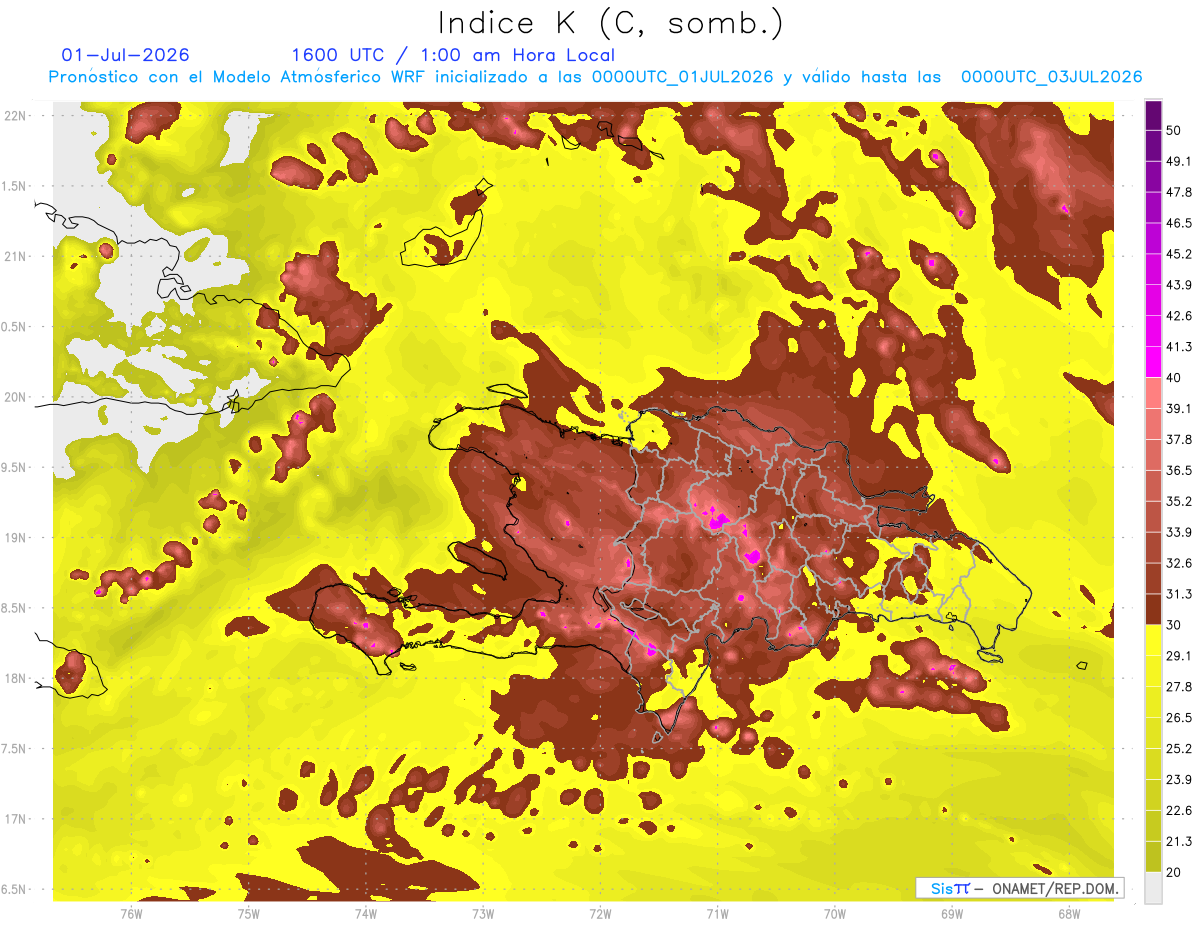The image size is (1200, 927).
Task: Click the '22N' latitude label
Action: point(14,115)
